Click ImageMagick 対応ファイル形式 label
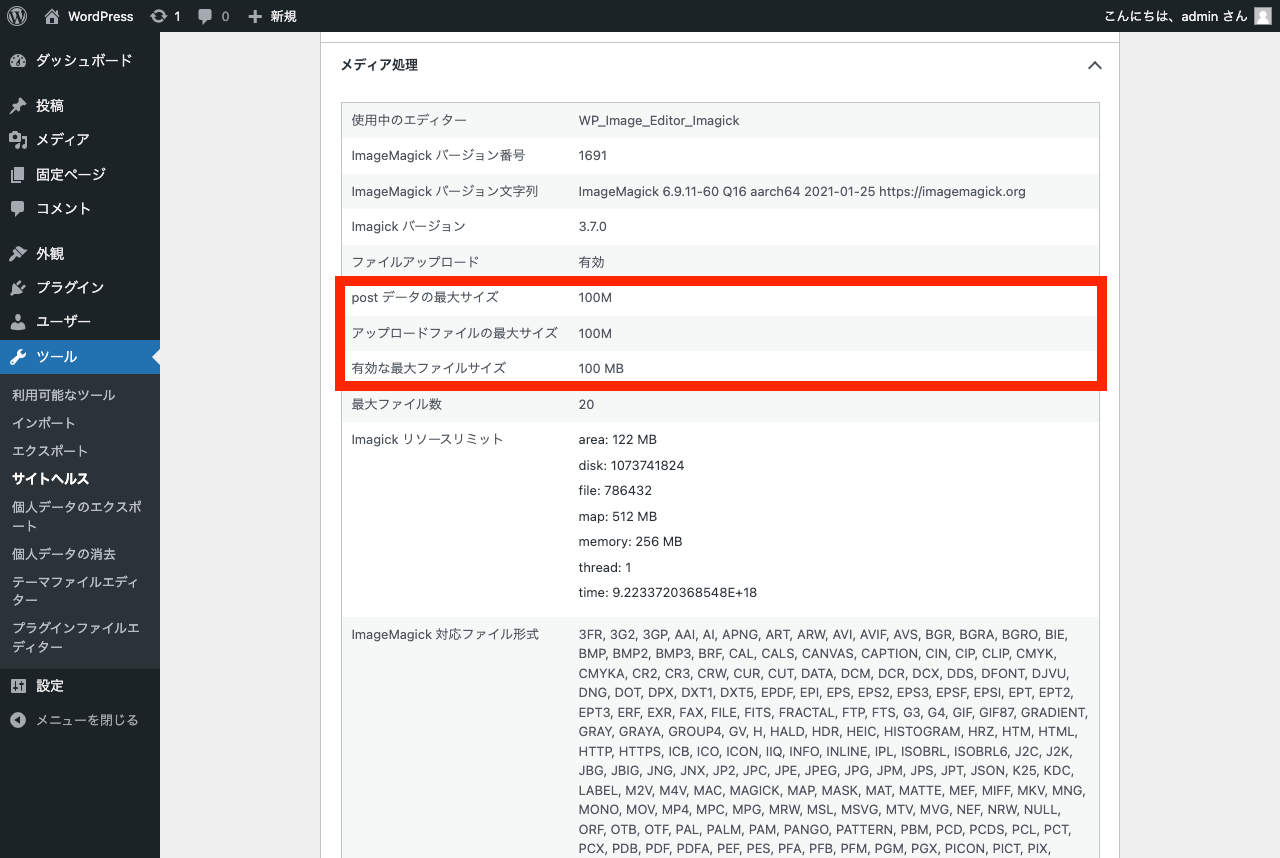The height and width of the screenshot is (858, 1280). point(445,634)
